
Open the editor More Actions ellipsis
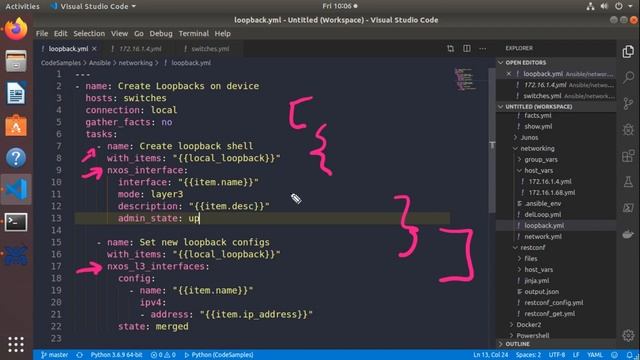point(482,49)
